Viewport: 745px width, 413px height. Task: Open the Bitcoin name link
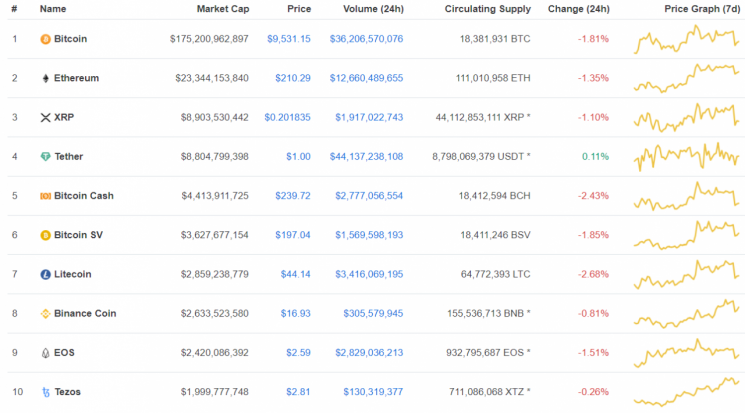point(70,39)
